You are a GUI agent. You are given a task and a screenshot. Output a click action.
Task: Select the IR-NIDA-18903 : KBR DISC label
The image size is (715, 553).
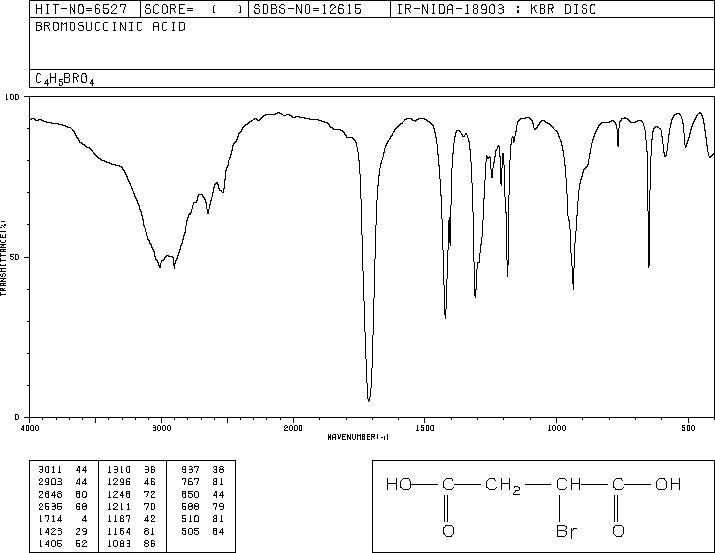496,9
